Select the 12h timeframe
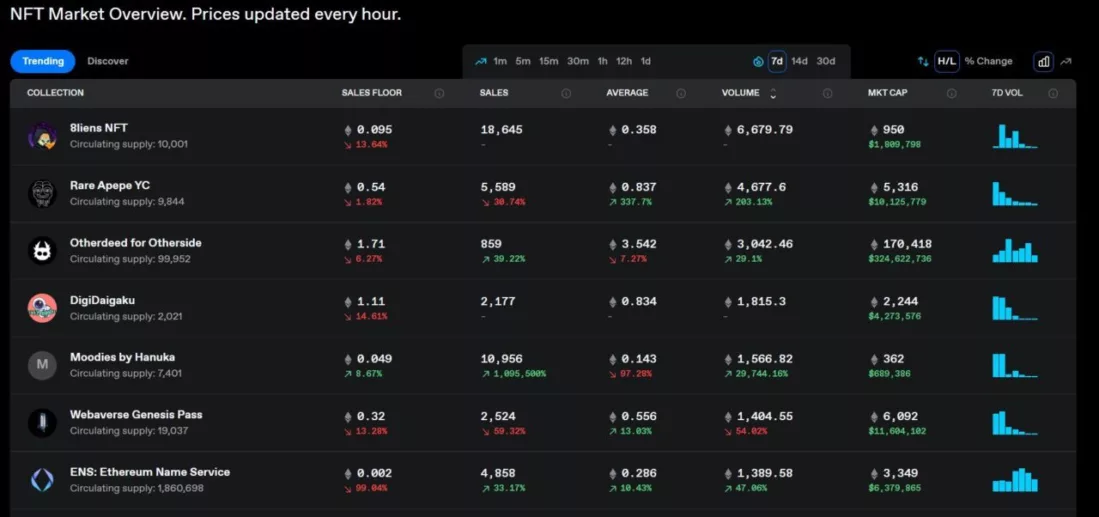 pos(624,61)
